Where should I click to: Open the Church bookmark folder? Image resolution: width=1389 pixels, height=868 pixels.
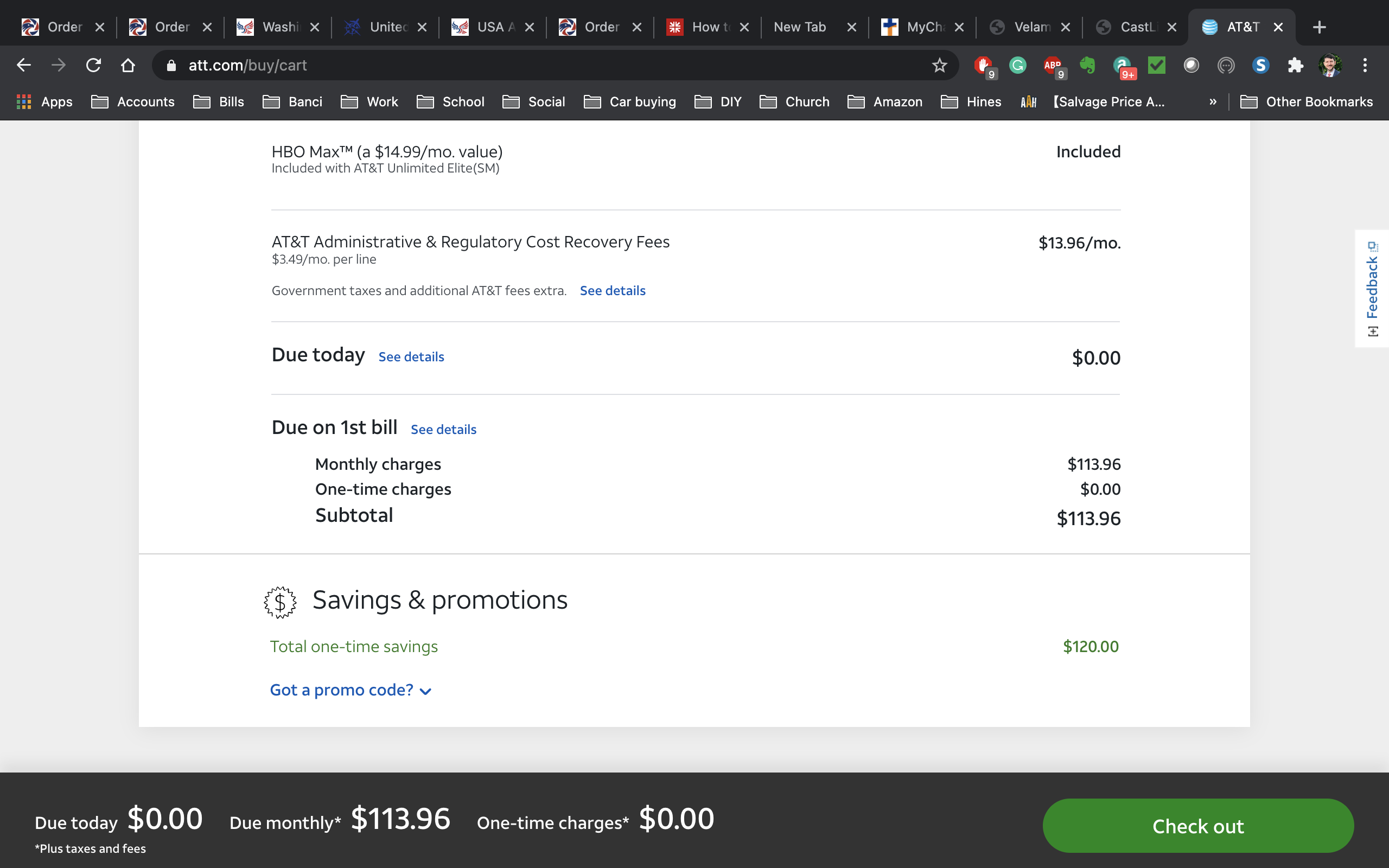pos(794,101)
